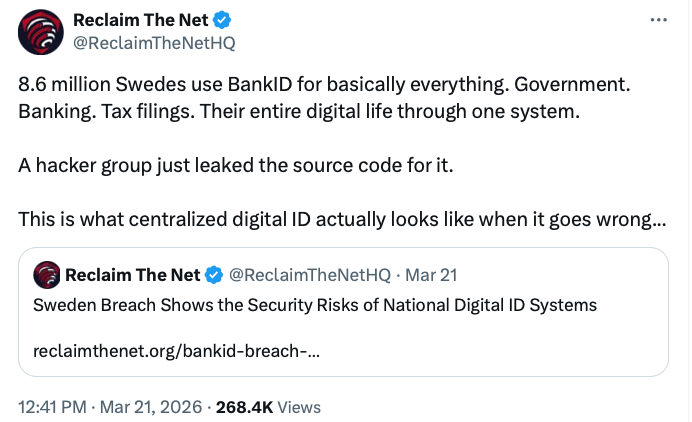
Task: Click the 12:41 PM time at the bottom
Action: 54,407
